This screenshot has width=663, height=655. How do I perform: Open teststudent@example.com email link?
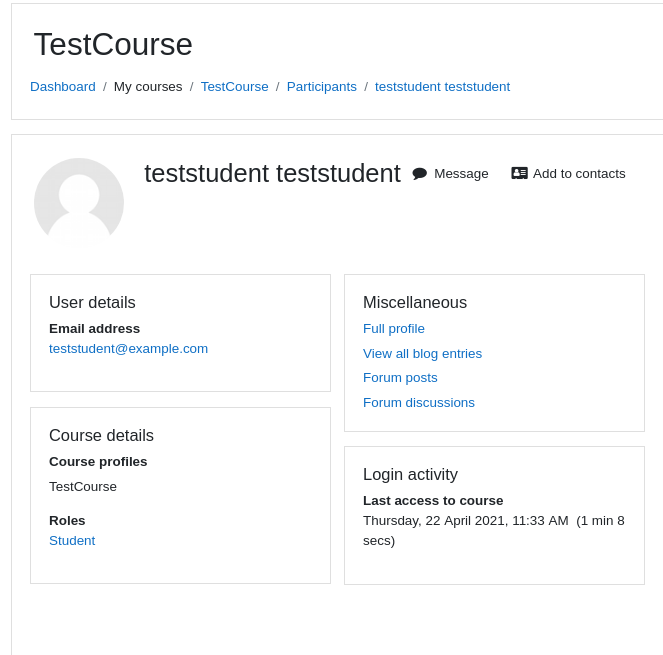coord(129,348)
